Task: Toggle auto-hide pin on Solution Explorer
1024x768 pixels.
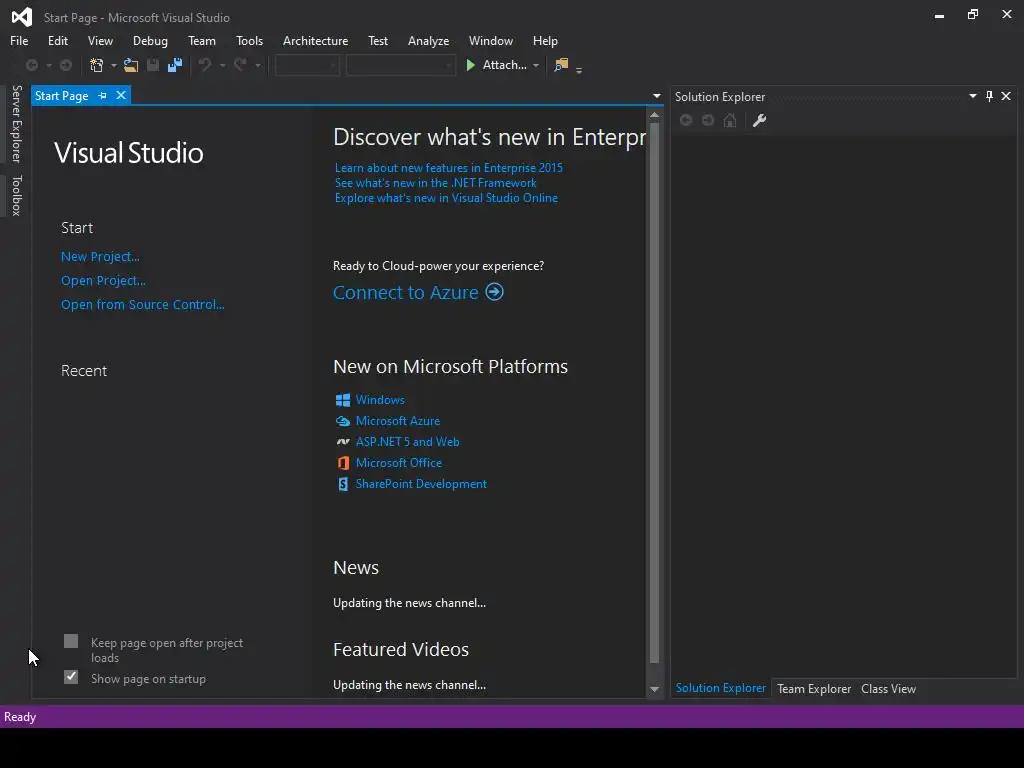Action: pyautogui.click(x=989, y=97)
